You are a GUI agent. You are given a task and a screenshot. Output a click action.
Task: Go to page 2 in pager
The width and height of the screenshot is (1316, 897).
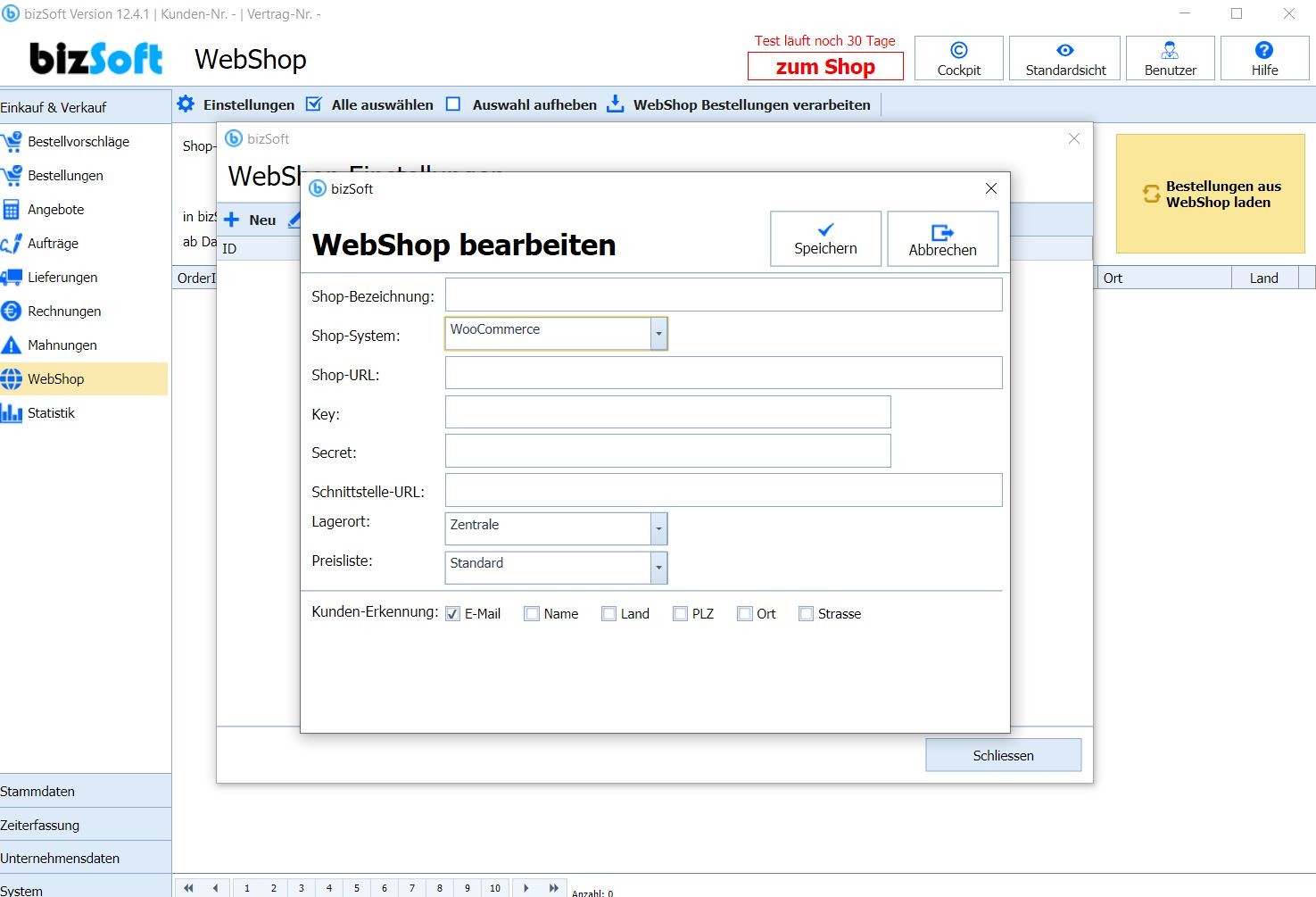[274, 888]
